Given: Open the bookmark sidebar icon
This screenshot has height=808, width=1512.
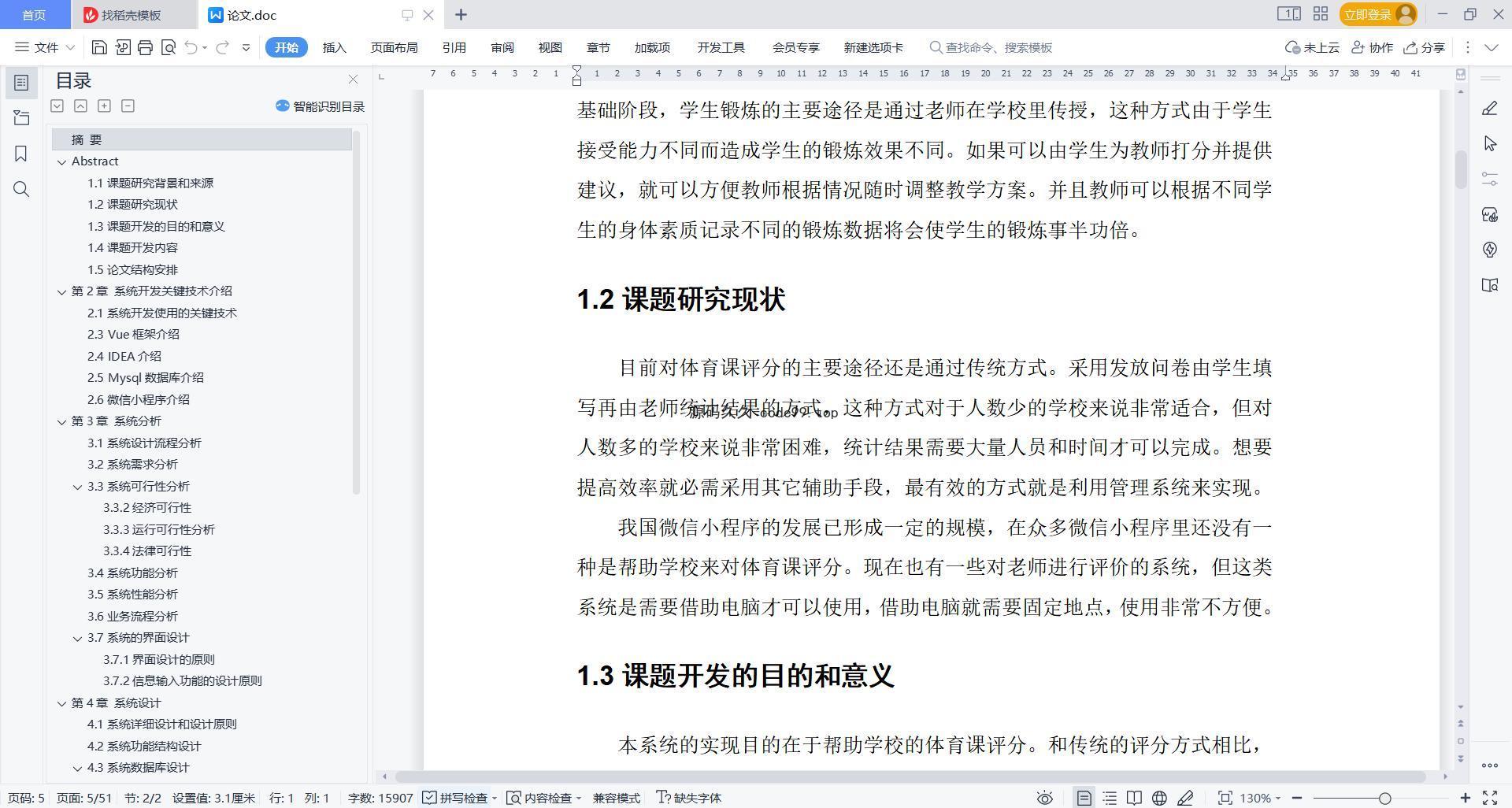Looking at the screenshot, I should (21, 154).
